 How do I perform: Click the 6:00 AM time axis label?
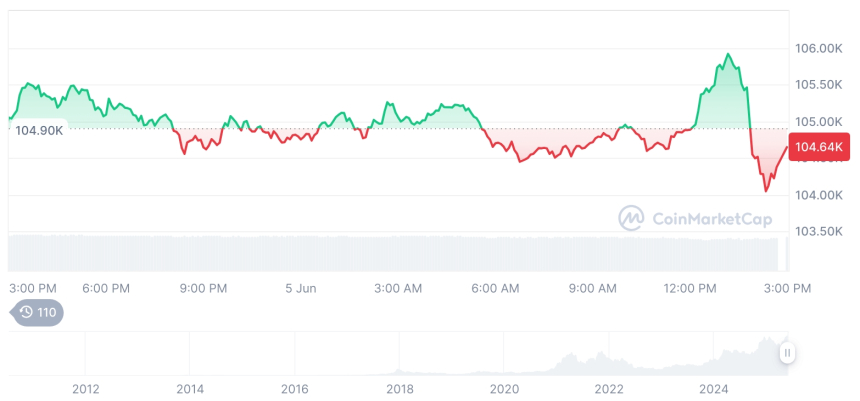click(x=495, y=288)
